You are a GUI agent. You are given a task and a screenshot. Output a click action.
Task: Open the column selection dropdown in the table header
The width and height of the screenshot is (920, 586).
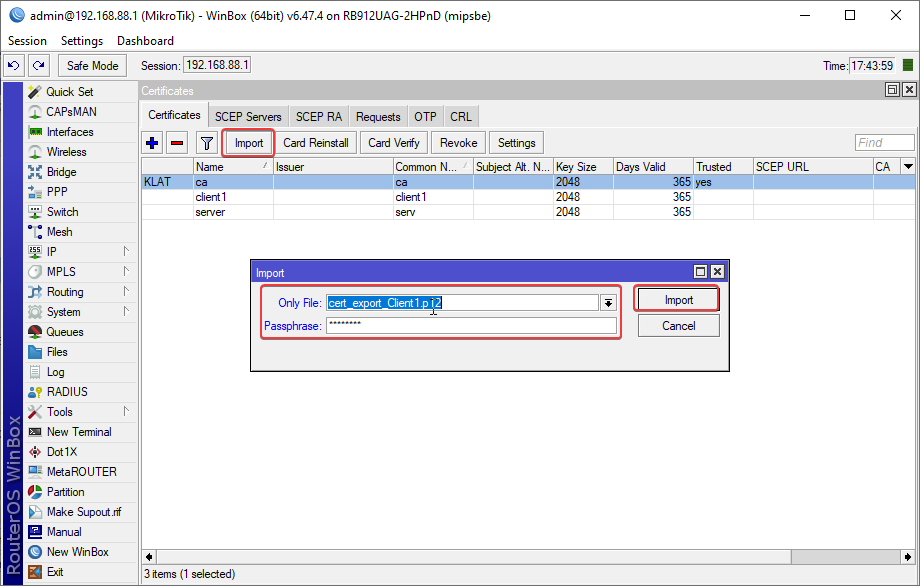click(x=908, y=167)
